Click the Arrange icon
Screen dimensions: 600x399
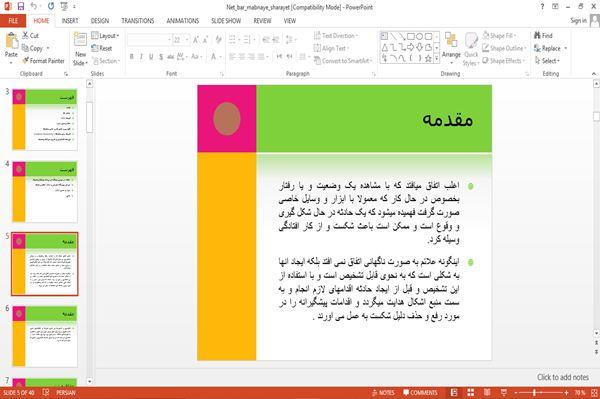click(x=451, y=40)
